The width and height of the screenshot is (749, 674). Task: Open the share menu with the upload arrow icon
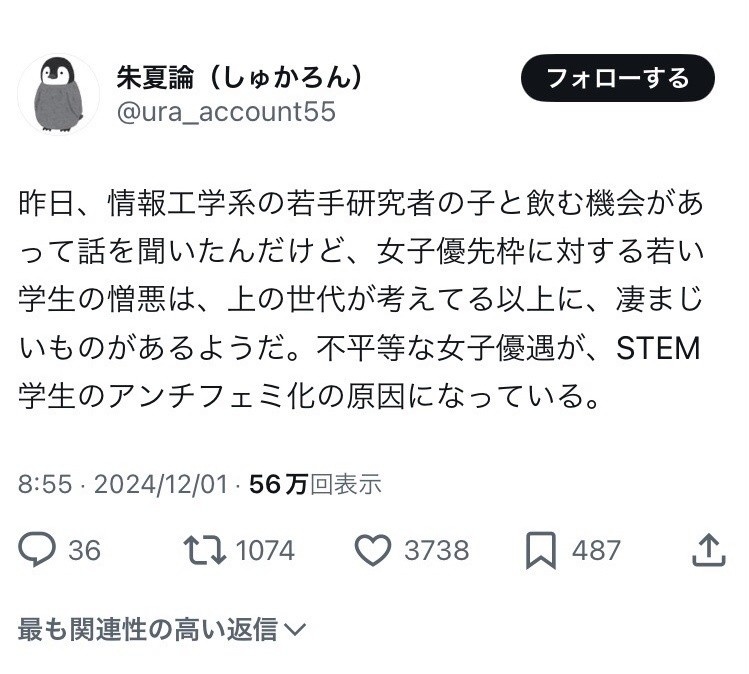click(707, 549)
